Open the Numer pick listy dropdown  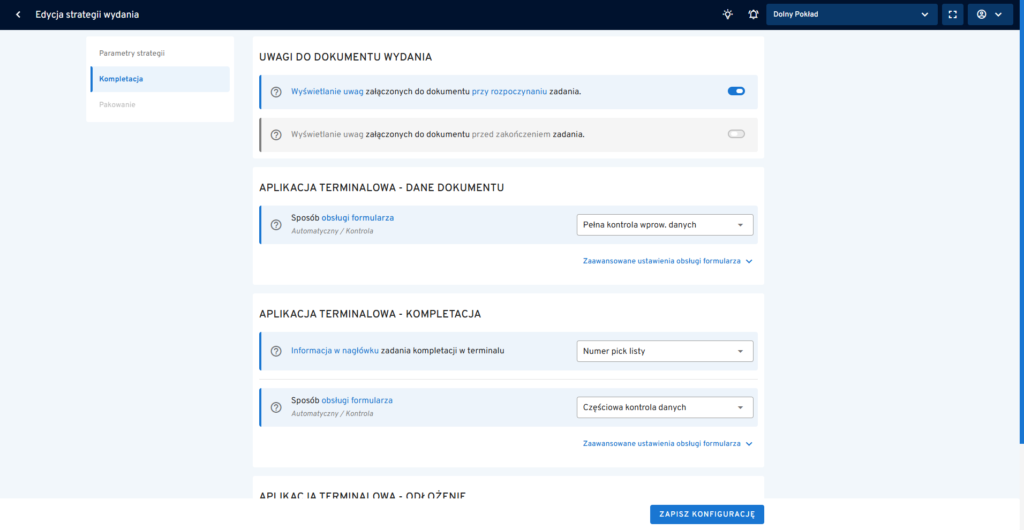click(665, 351)
